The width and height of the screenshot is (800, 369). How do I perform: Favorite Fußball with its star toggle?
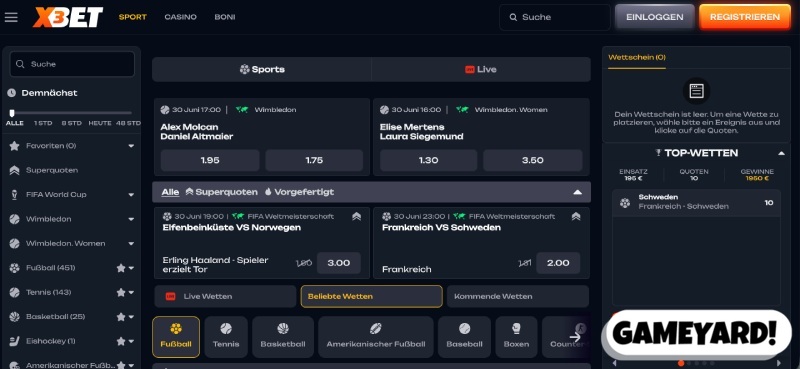click(x=120, y=268)
